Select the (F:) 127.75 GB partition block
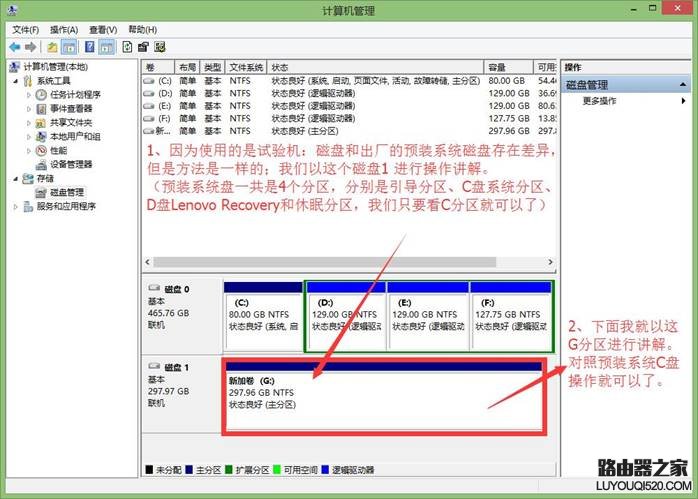698x499 pixels. [511, 316]
